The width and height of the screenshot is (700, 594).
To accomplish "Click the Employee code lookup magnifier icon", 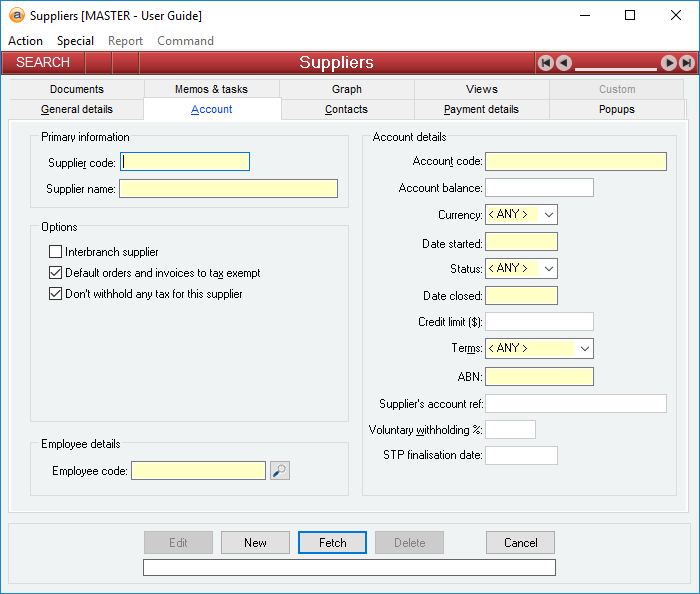I will click(280, 471).
